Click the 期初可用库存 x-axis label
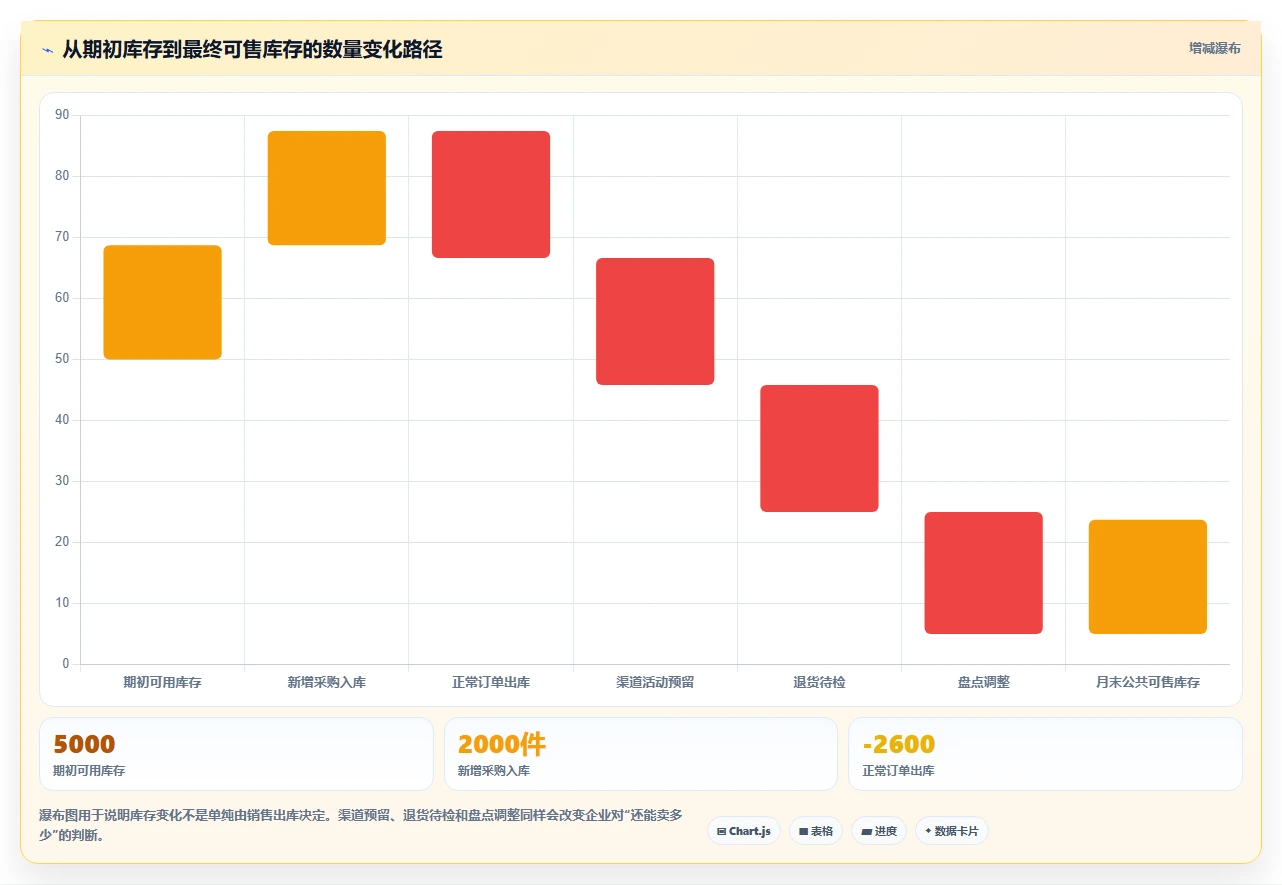 tap(162, 682)
